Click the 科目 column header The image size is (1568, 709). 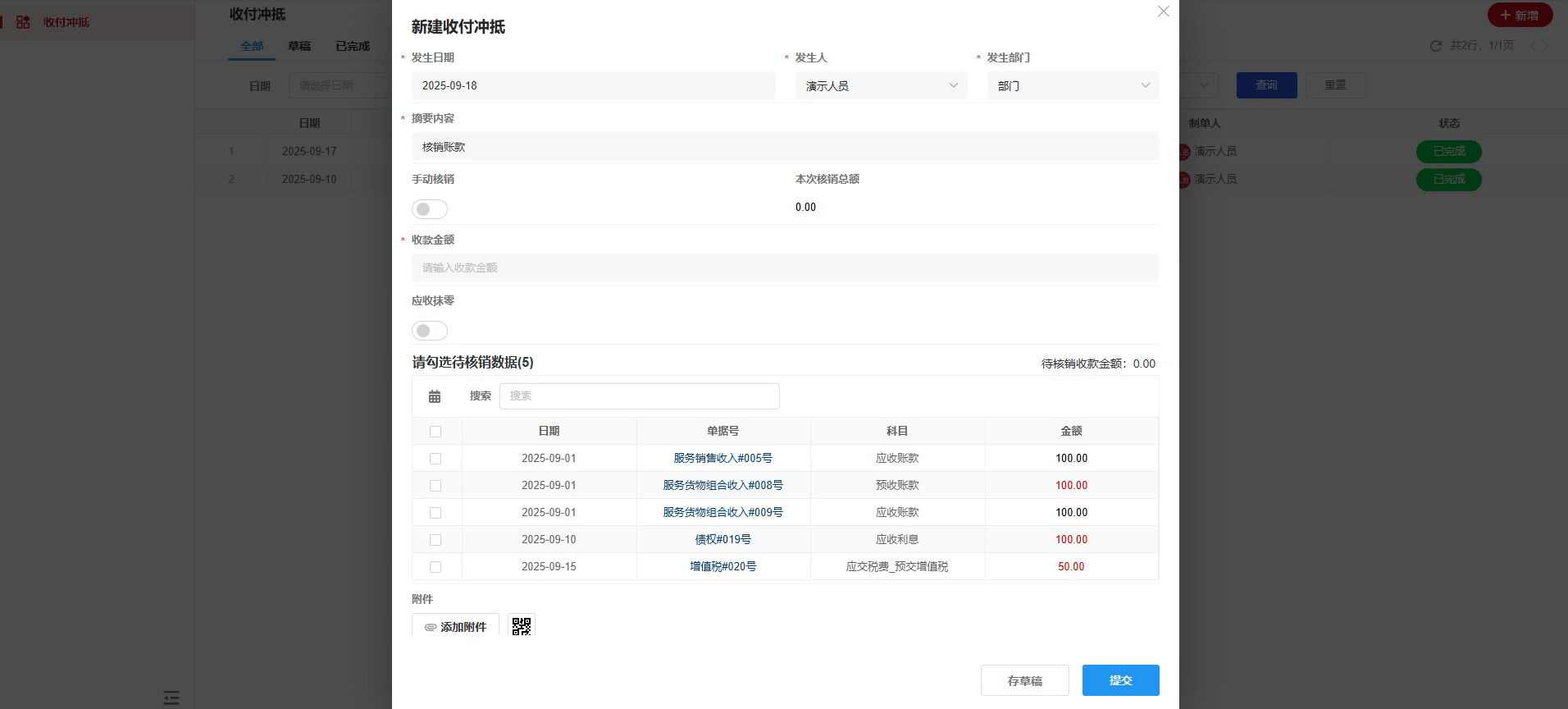pyautogui.click(x=897, y=431)
